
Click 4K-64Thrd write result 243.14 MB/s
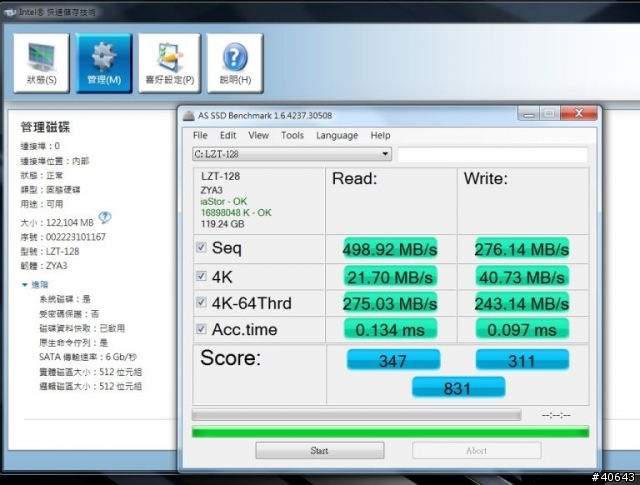(x=522, y=303)
